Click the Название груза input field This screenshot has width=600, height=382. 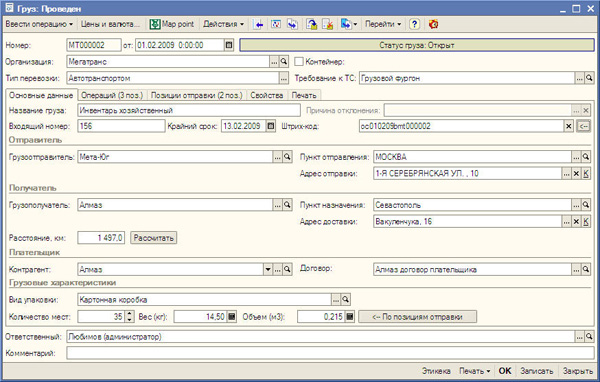click(x=189, y=111)
